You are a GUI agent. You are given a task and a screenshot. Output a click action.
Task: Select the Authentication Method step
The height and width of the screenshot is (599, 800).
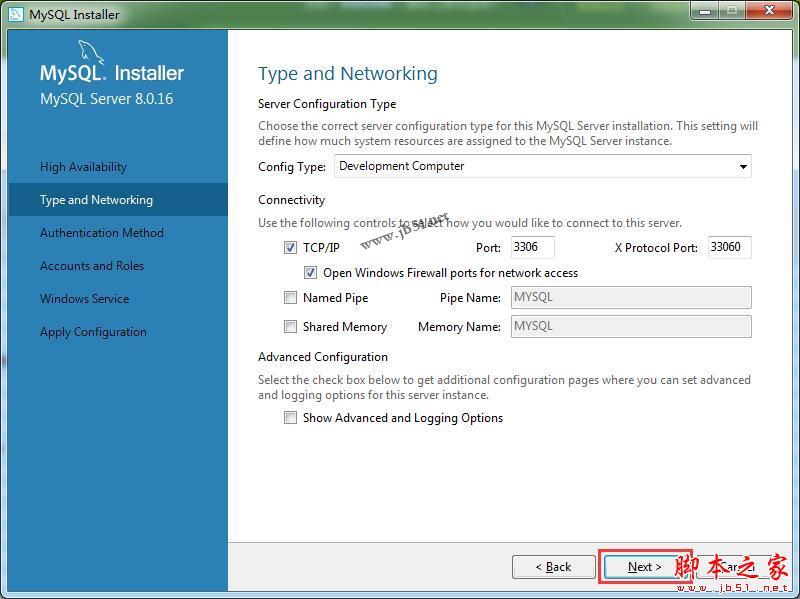(103, 232)
